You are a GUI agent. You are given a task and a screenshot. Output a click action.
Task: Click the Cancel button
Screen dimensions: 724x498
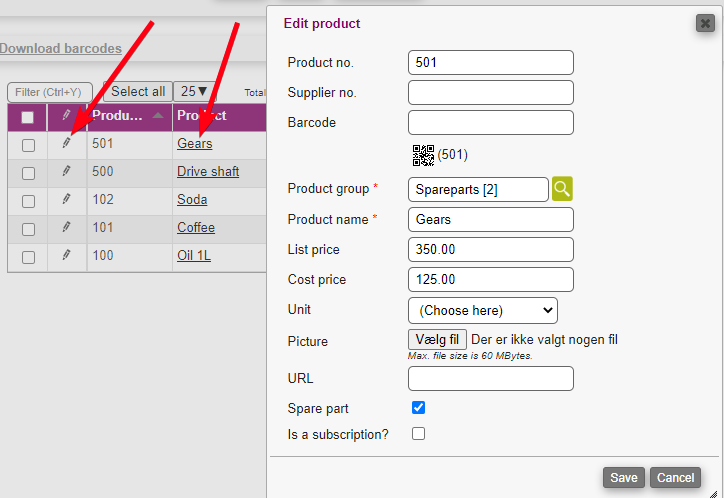pos(675,478)
